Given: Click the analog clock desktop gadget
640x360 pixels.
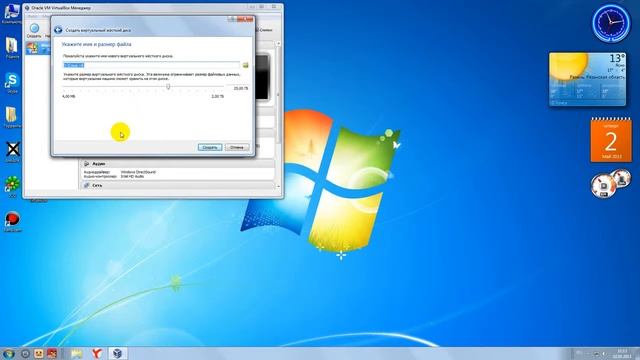Looking at the screenshot, I should pyautogui.click(x=611, y=23).
